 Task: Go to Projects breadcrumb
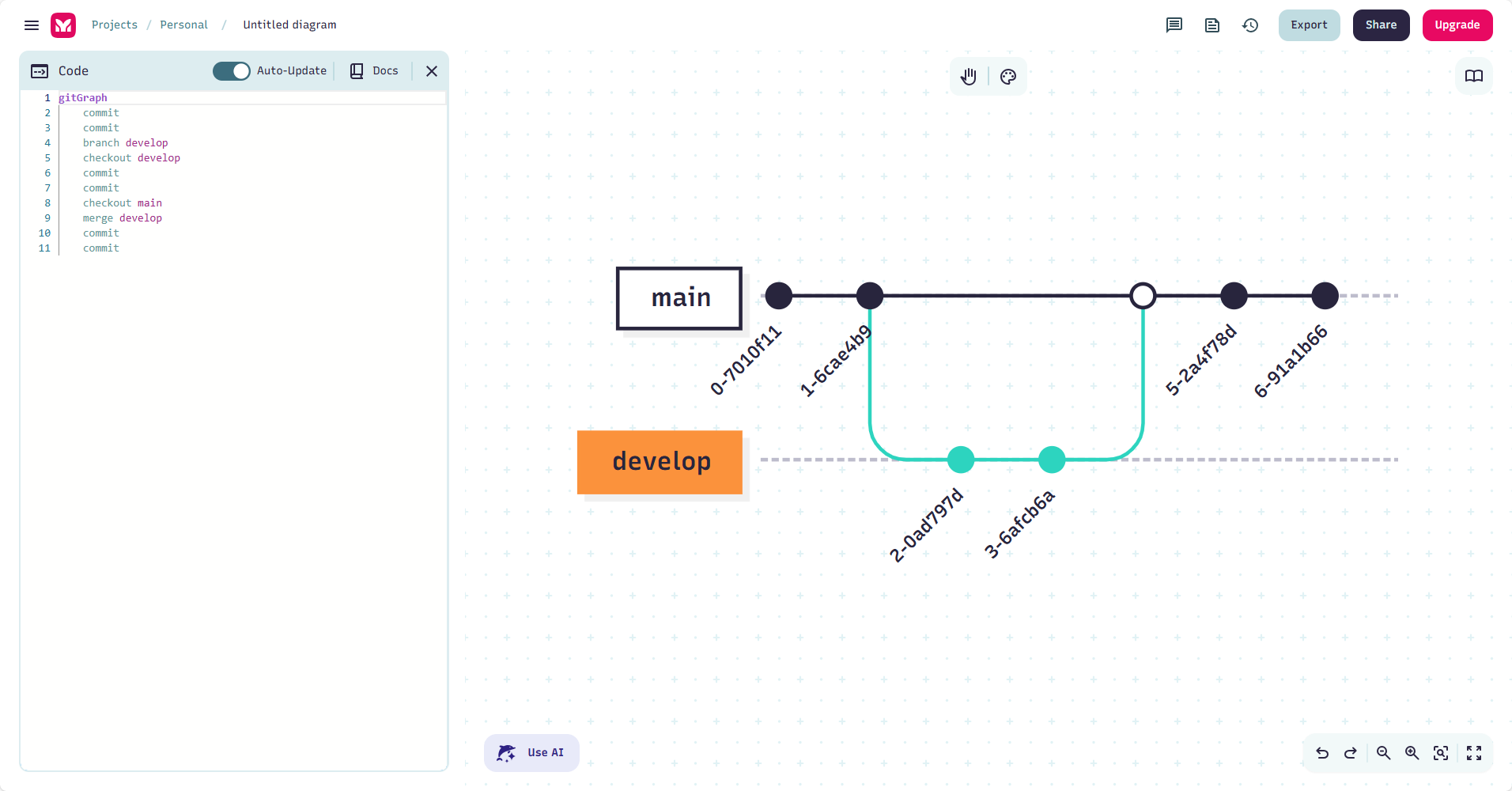[115, 25]
